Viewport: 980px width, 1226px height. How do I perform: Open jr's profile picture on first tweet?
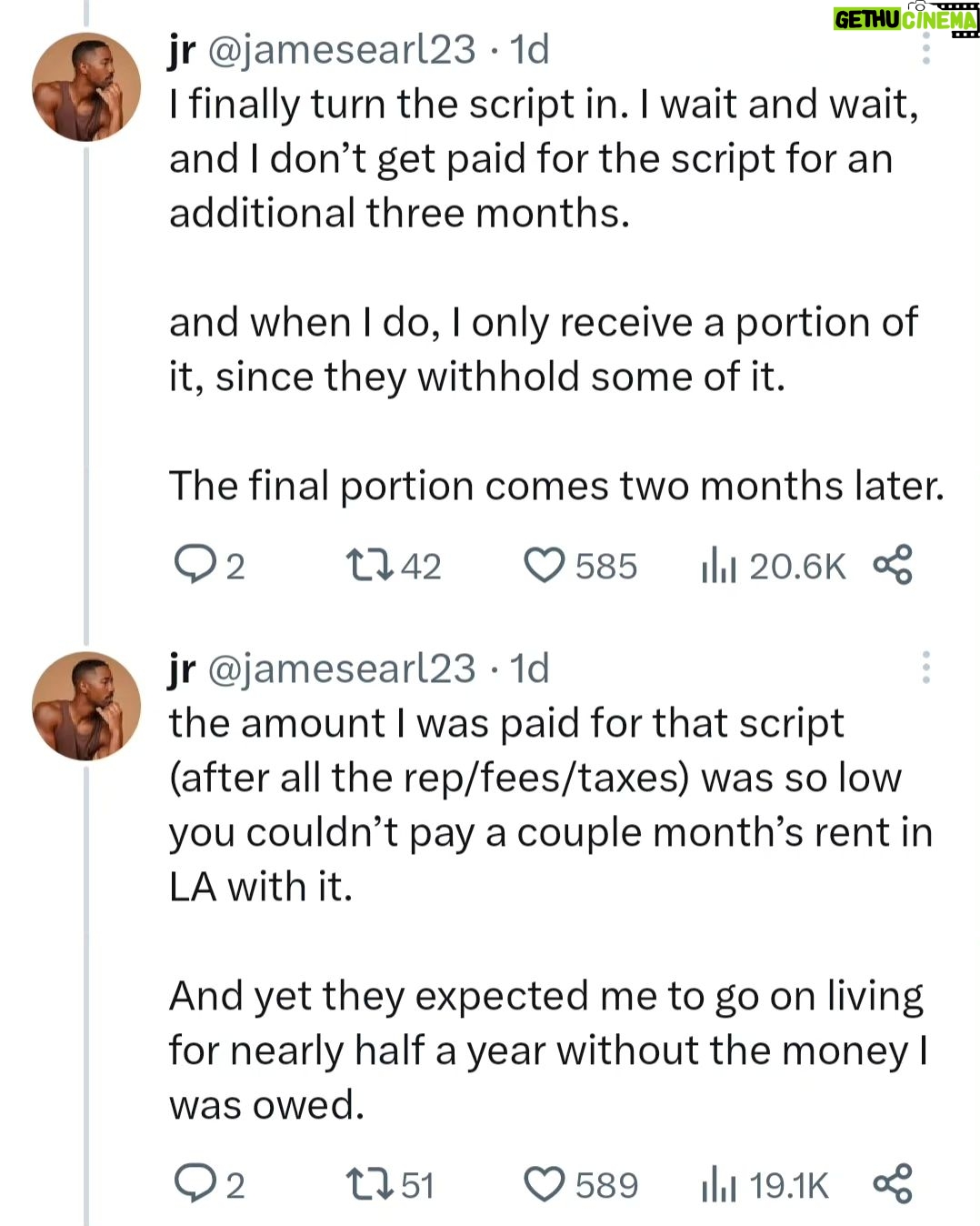[x=86, y=87]
